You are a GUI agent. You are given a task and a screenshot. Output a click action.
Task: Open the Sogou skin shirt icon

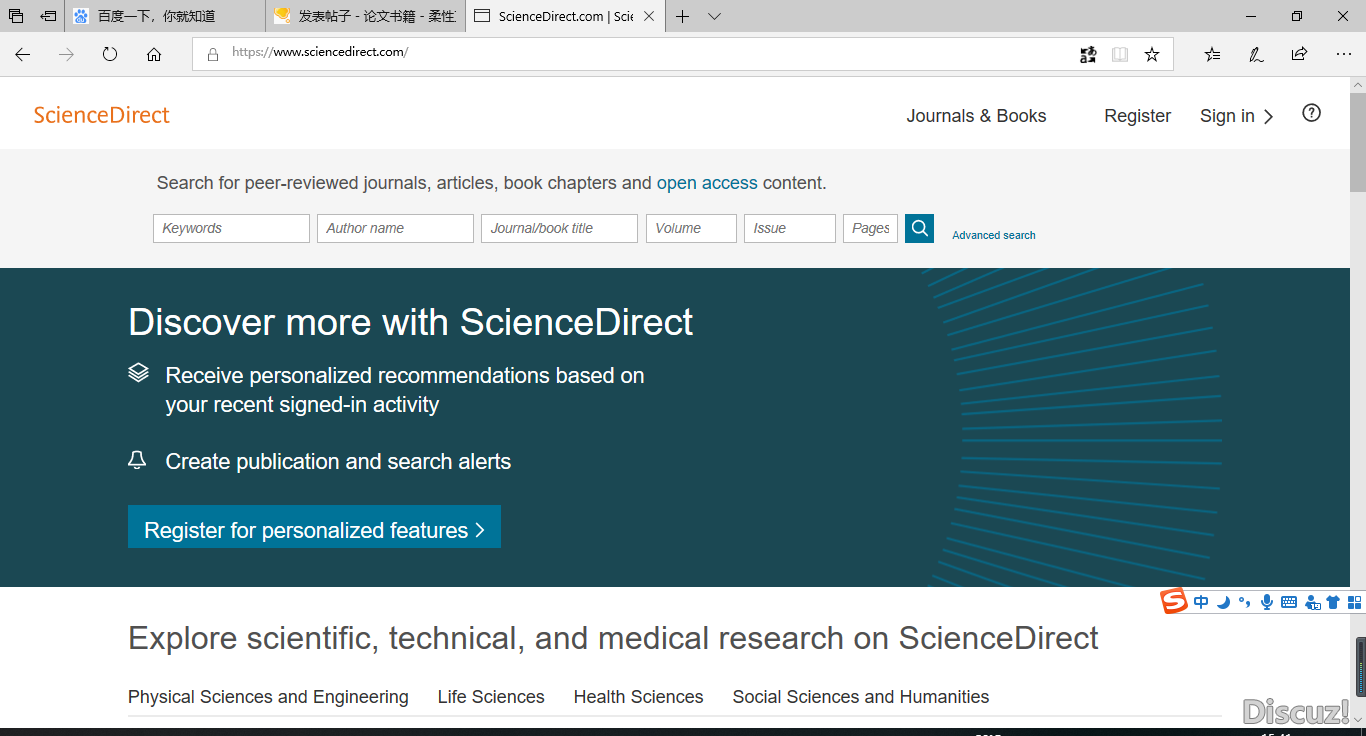1332,602
